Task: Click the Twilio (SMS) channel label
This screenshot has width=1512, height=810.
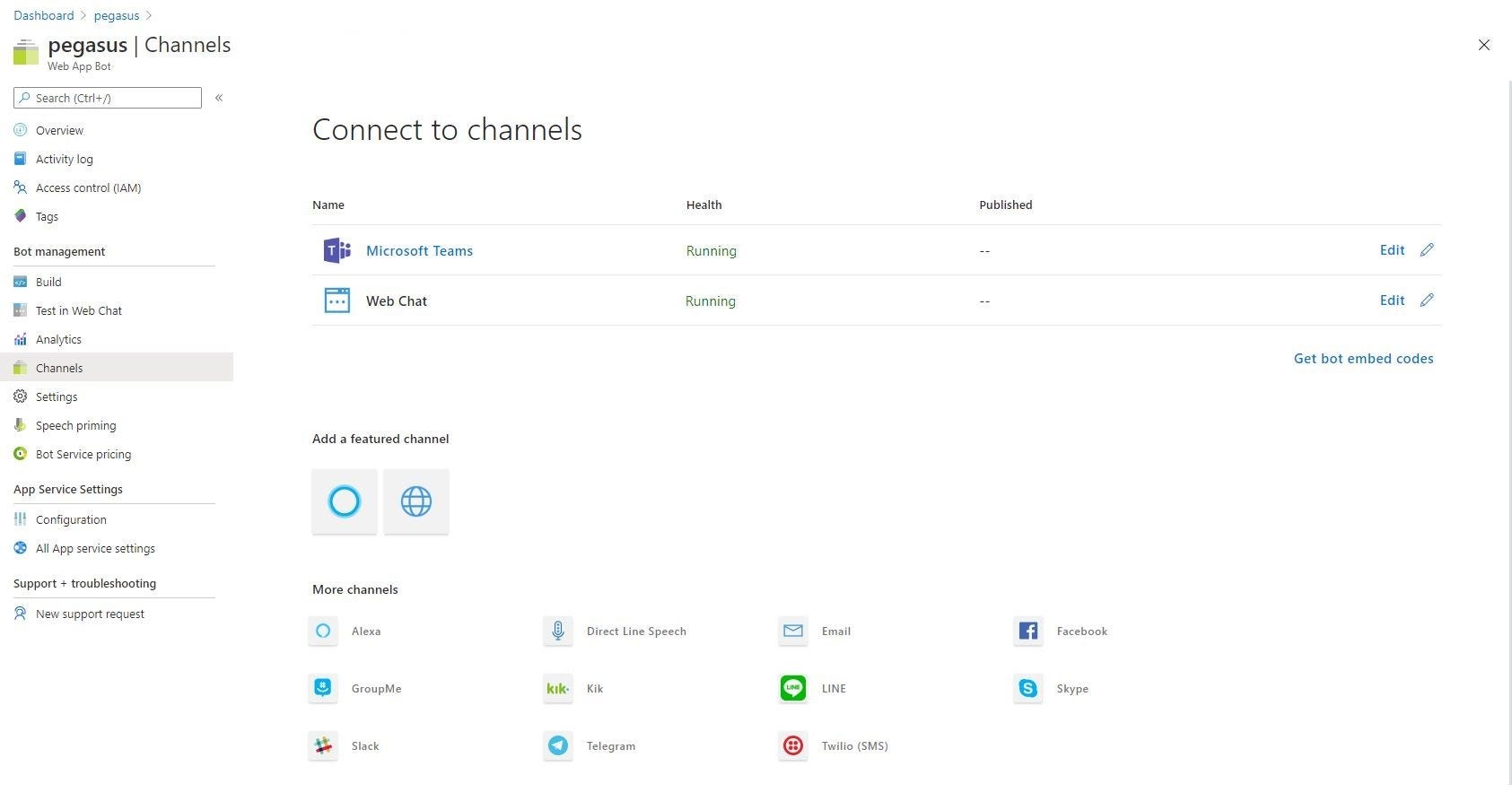Action: pos(855,746)
